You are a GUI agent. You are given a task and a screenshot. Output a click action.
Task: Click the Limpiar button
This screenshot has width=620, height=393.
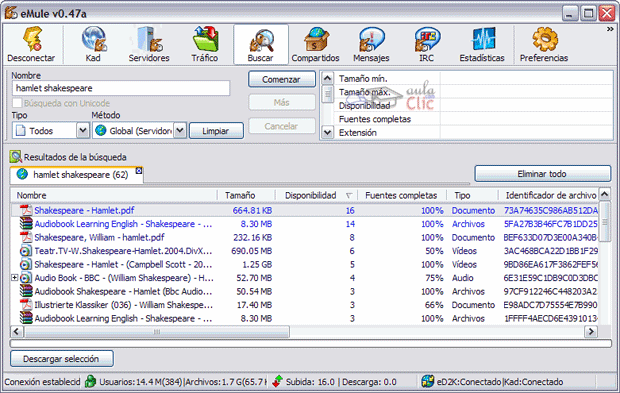(x=216, y=131)
